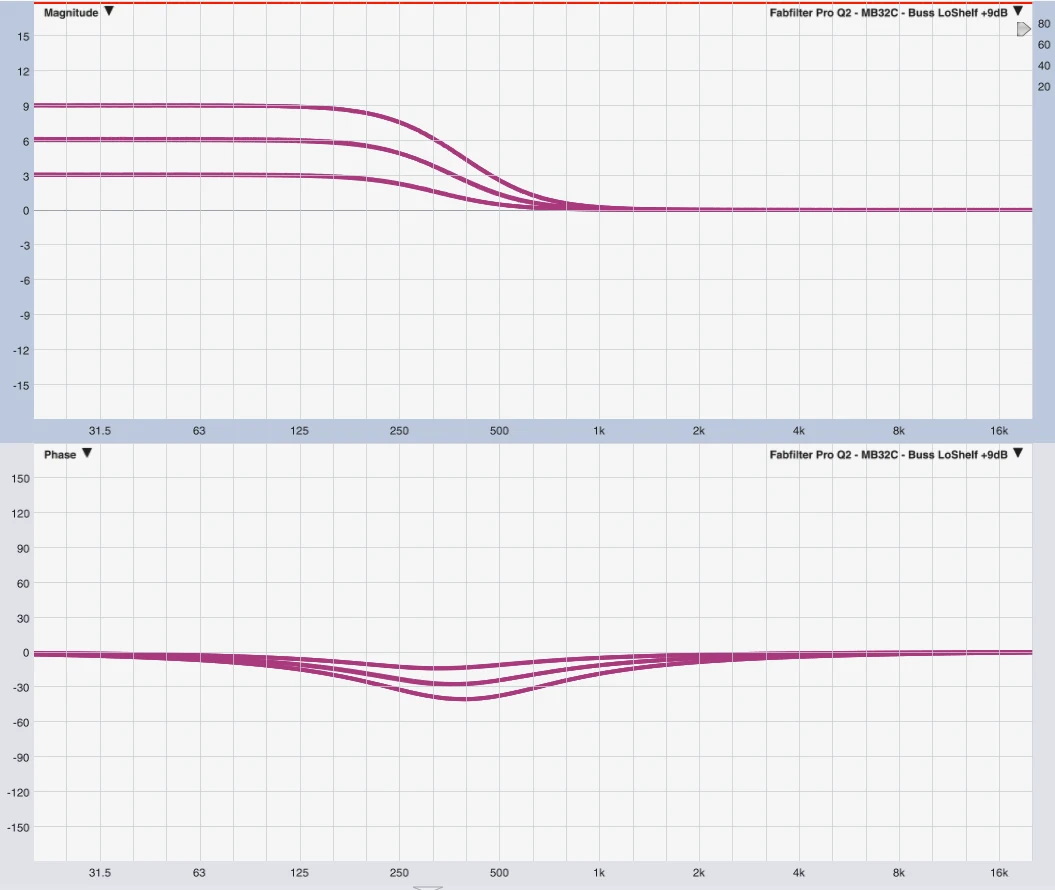The width and height of the screenshot is (1055, 890).
Task: Expand the trace selector arrow in Phase pane
Action: 1018,454
